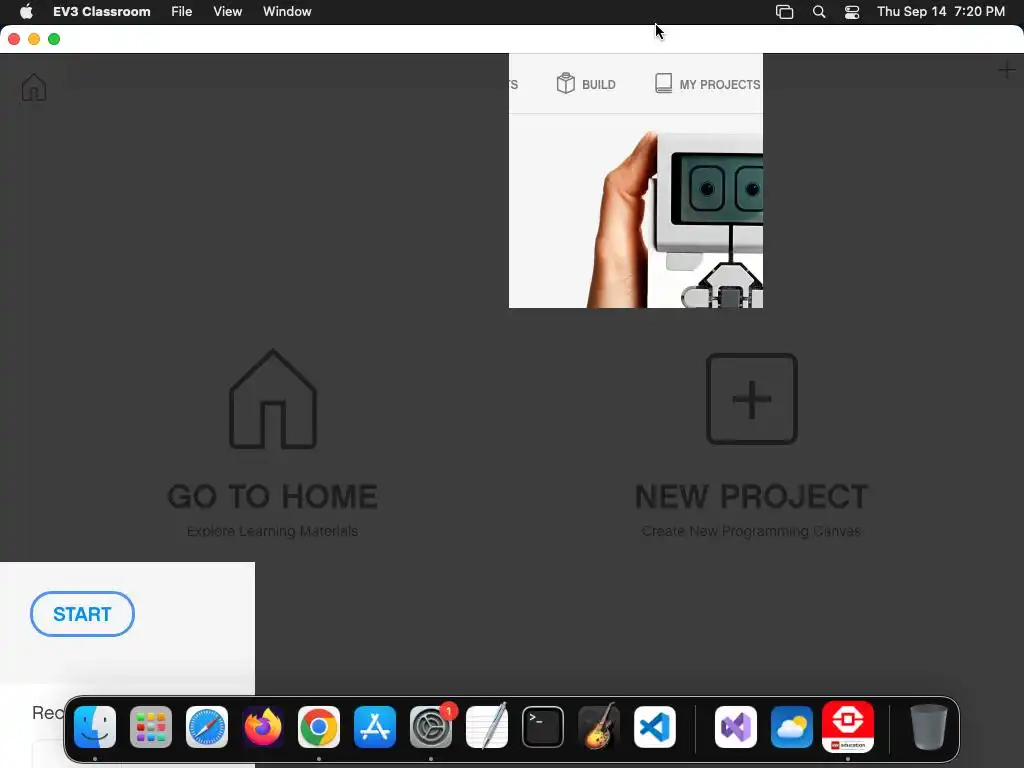Click the GO TO HOME heading text
1024x768 pixels.
273,496
